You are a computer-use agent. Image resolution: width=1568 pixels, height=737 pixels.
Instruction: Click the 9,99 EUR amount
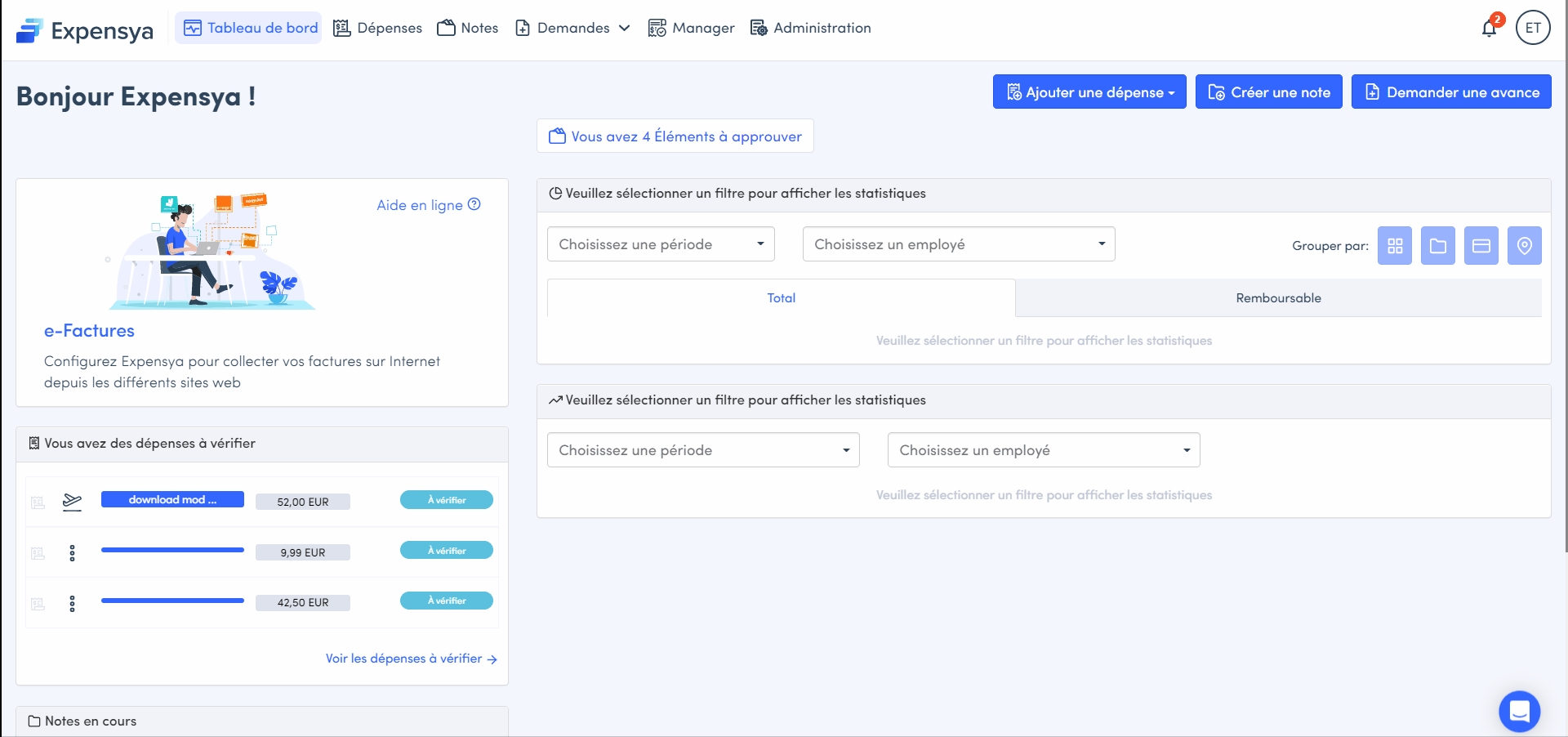[303, 552]
